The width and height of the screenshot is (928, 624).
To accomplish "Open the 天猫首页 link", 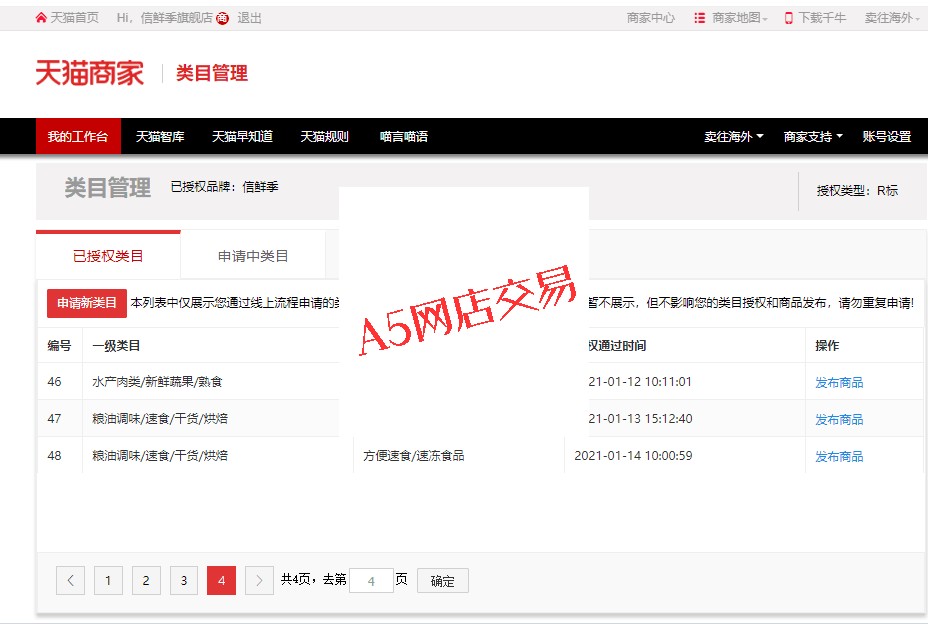I will [x=74, y=18].
